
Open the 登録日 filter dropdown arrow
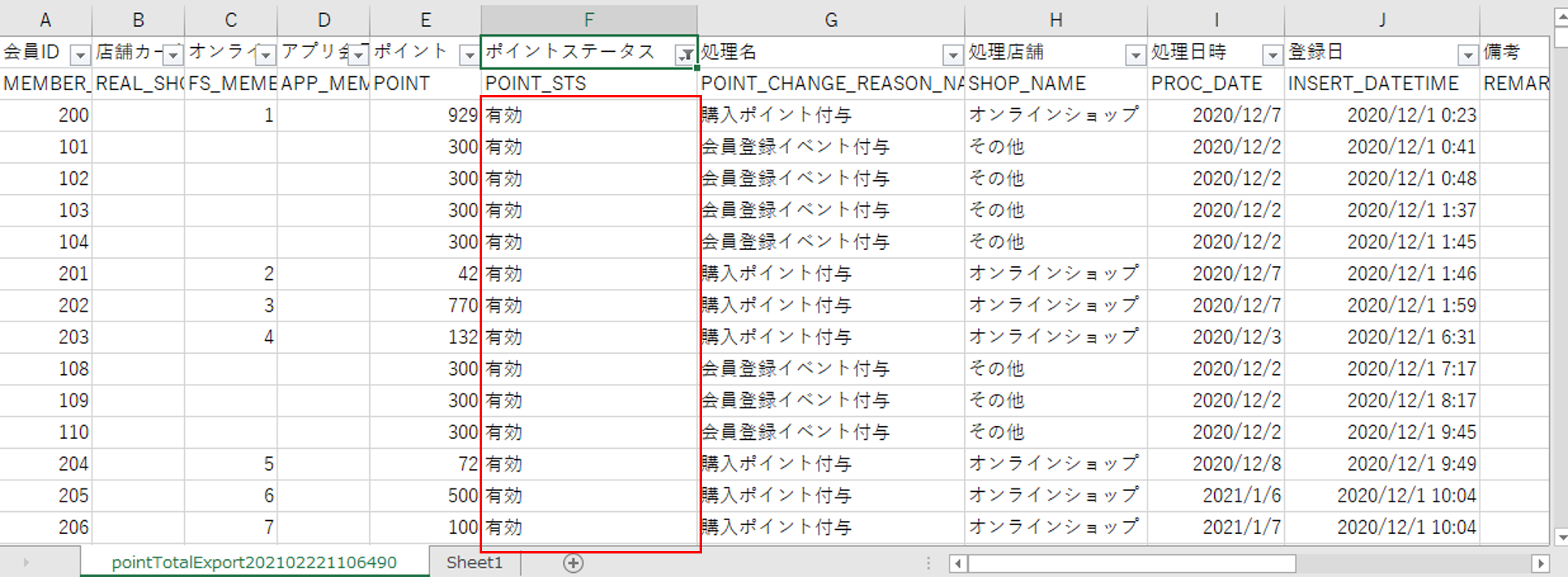1467,55
